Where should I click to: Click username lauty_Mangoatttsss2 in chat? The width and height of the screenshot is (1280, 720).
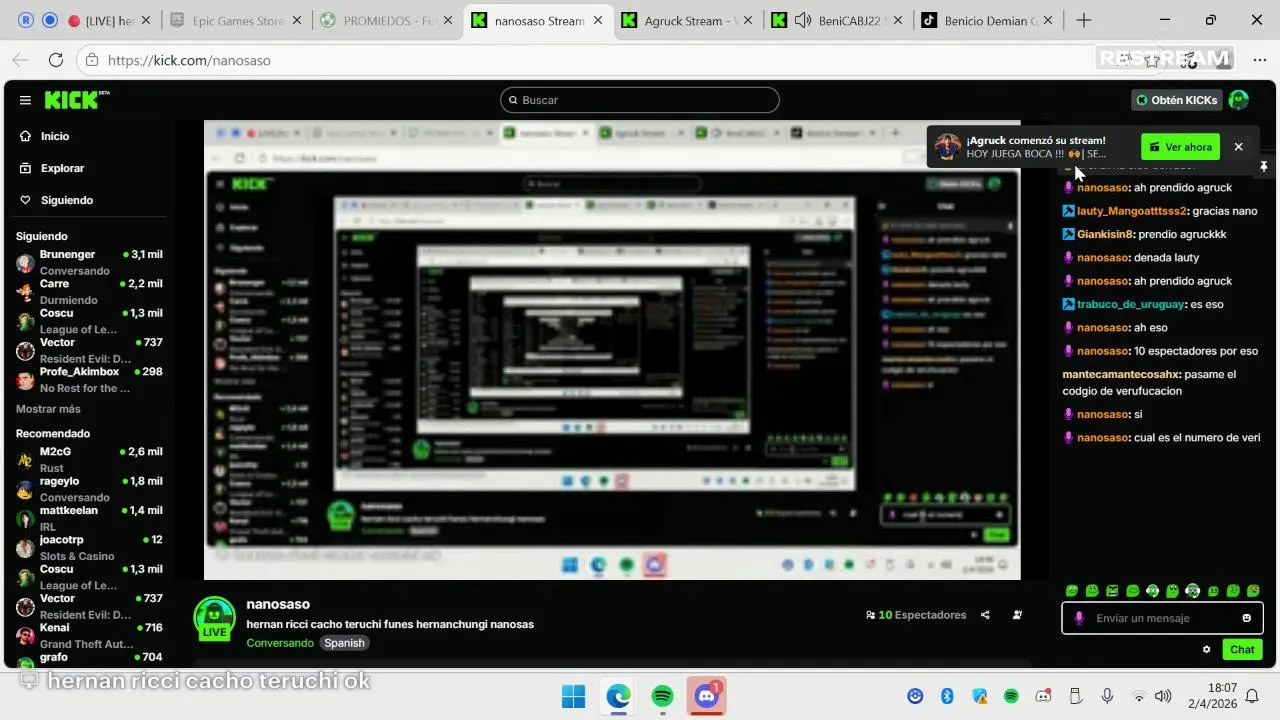1132,211
